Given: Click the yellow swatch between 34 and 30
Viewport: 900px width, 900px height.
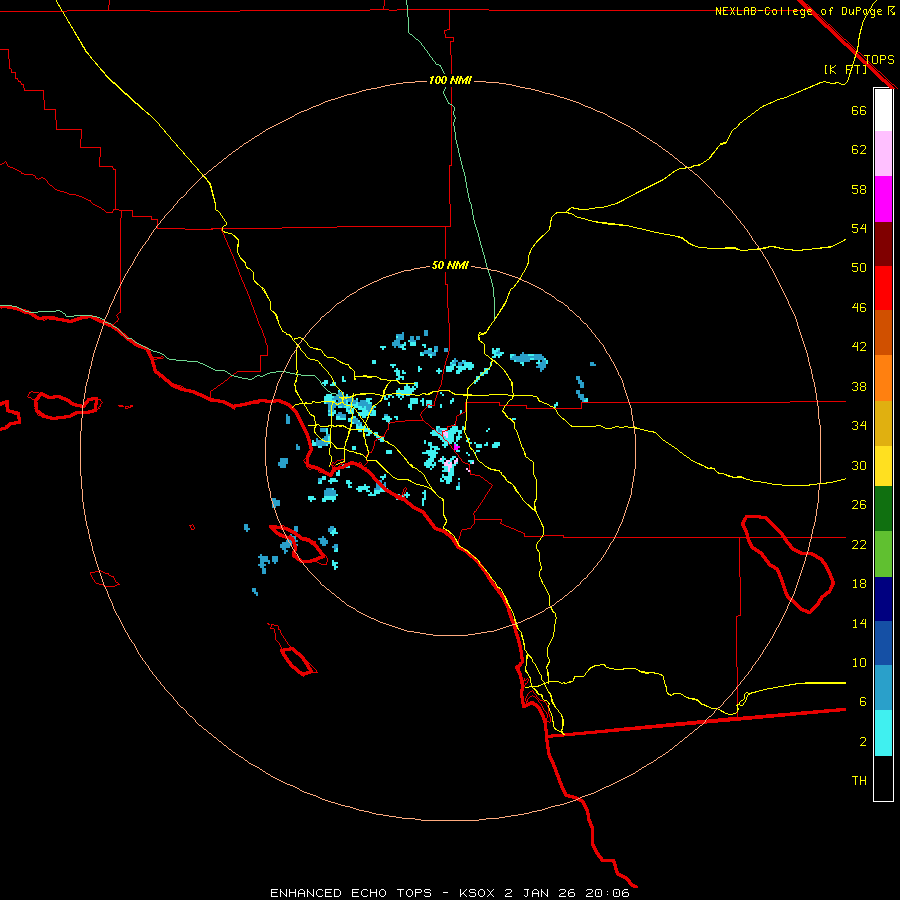Looking at the screenshot, I should pyautogui.click(x=883, y=466).
